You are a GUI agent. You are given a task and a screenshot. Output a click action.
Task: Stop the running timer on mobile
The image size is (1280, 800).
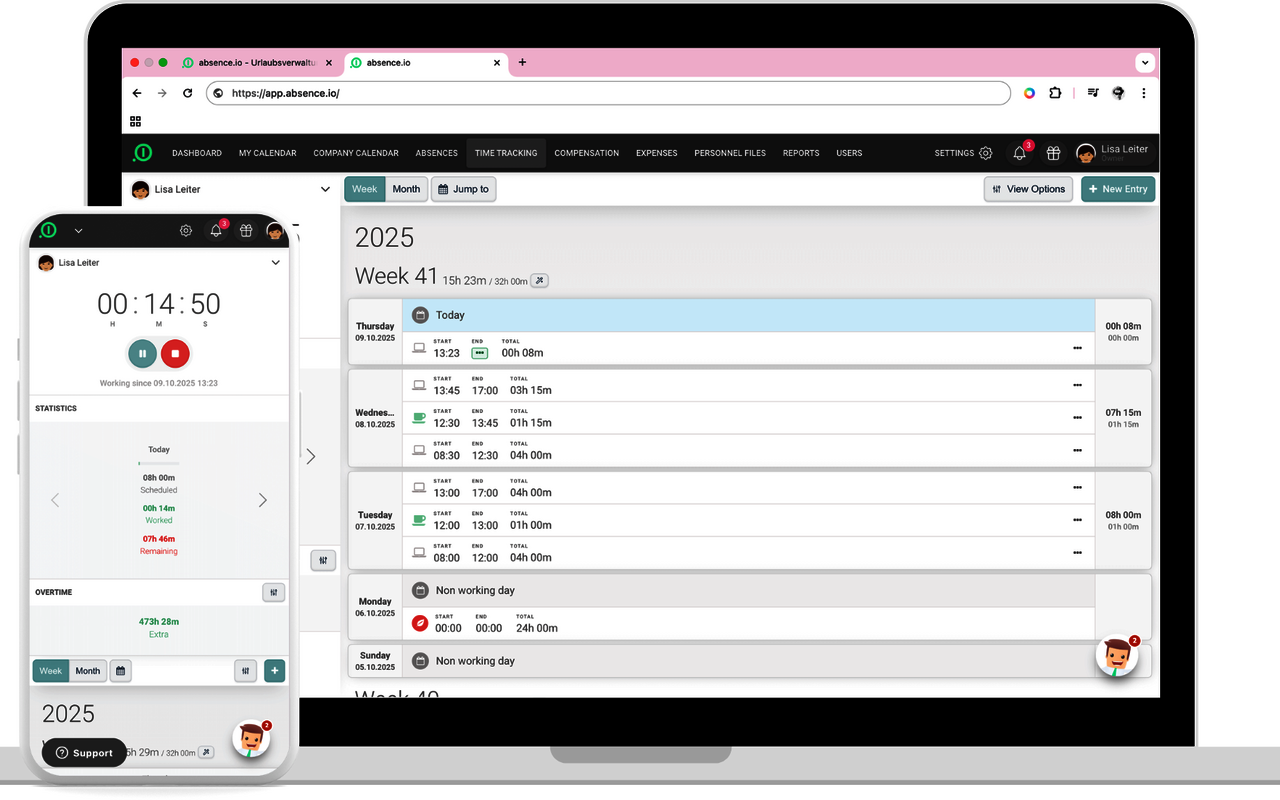pyautogui.click(x=175, y=353)
